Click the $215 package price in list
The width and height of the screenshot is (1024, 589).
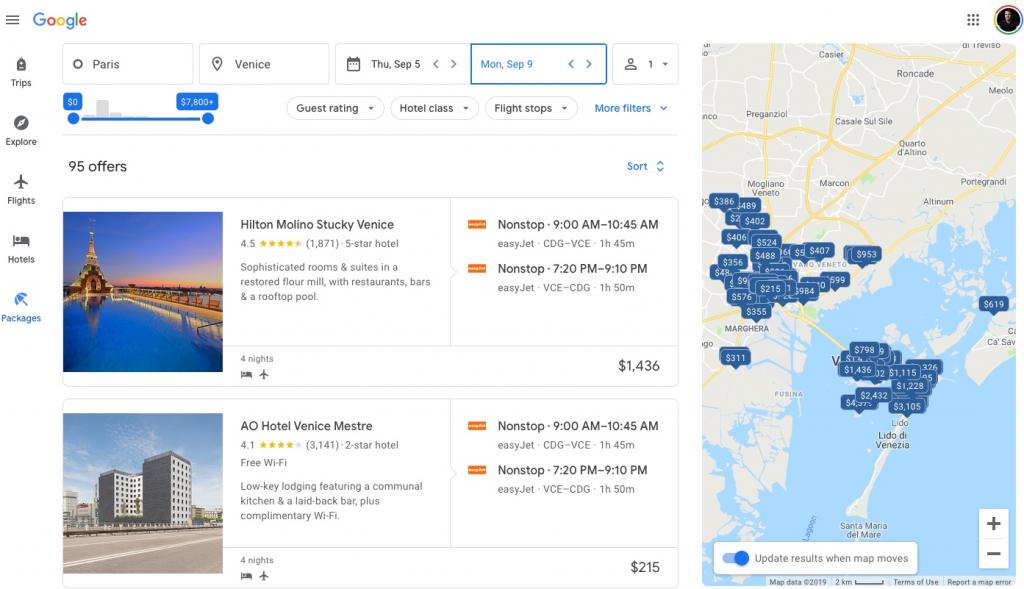point(645,567)
